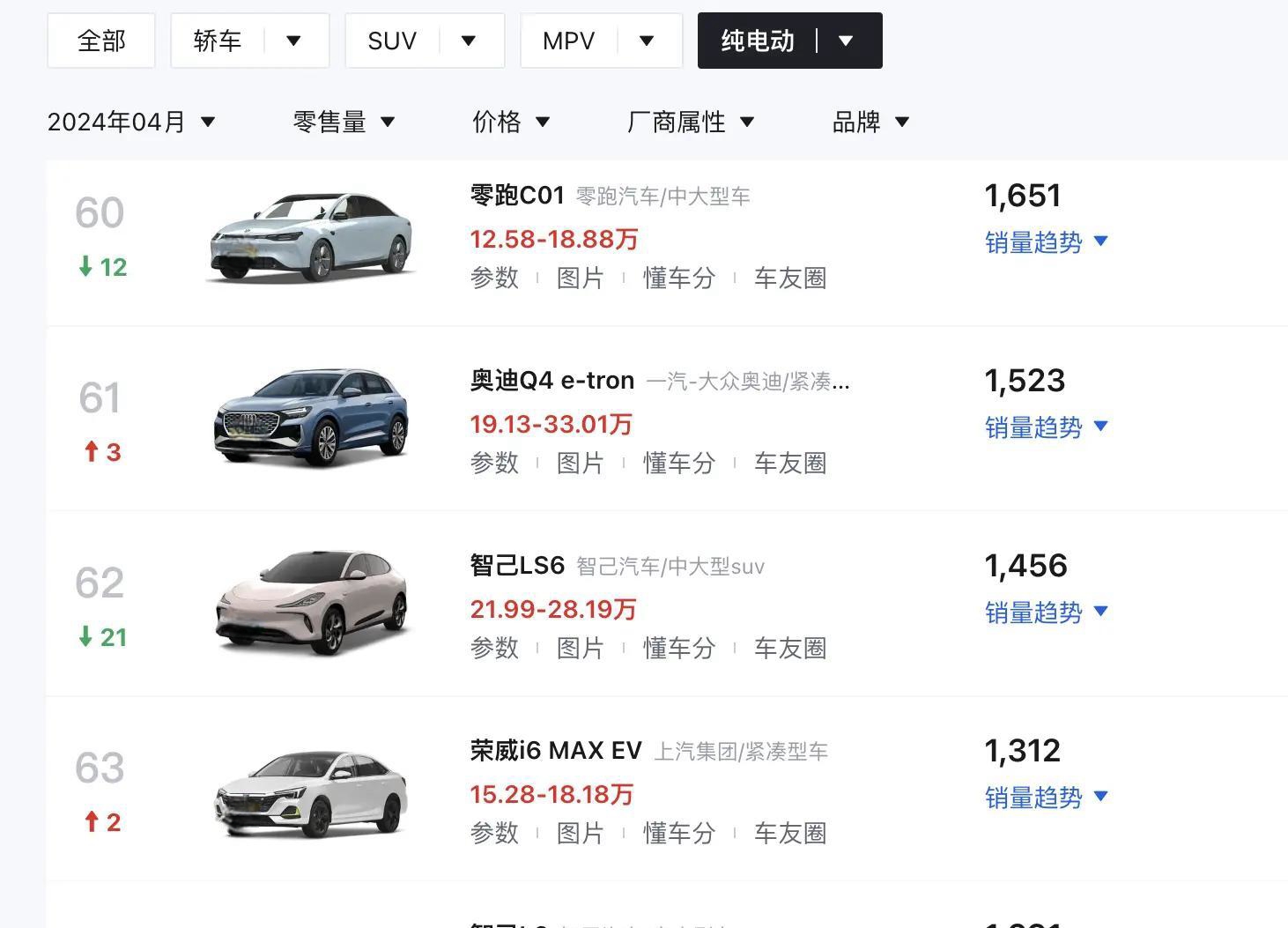Click the 零跑C01 car thumbnail
The width and height of the screenshot is (1288, 928).
coord(311,236)
